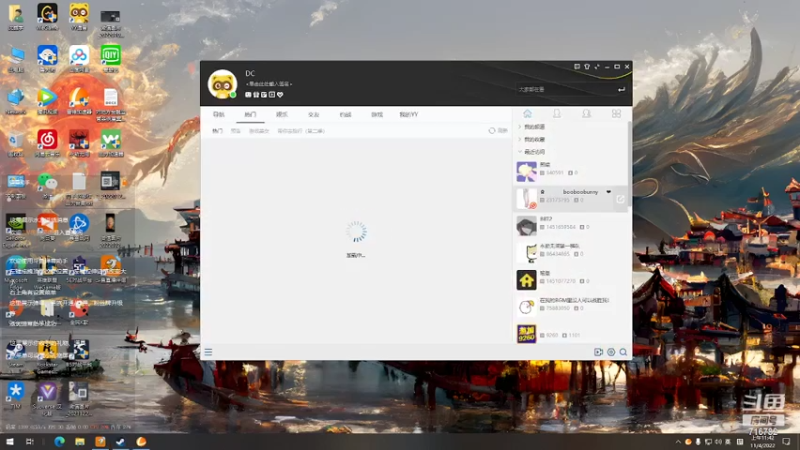Select the first sub-category under the main tabs
Image resolution: width=800 pixels, height=450 pixels.
point(217,131)
